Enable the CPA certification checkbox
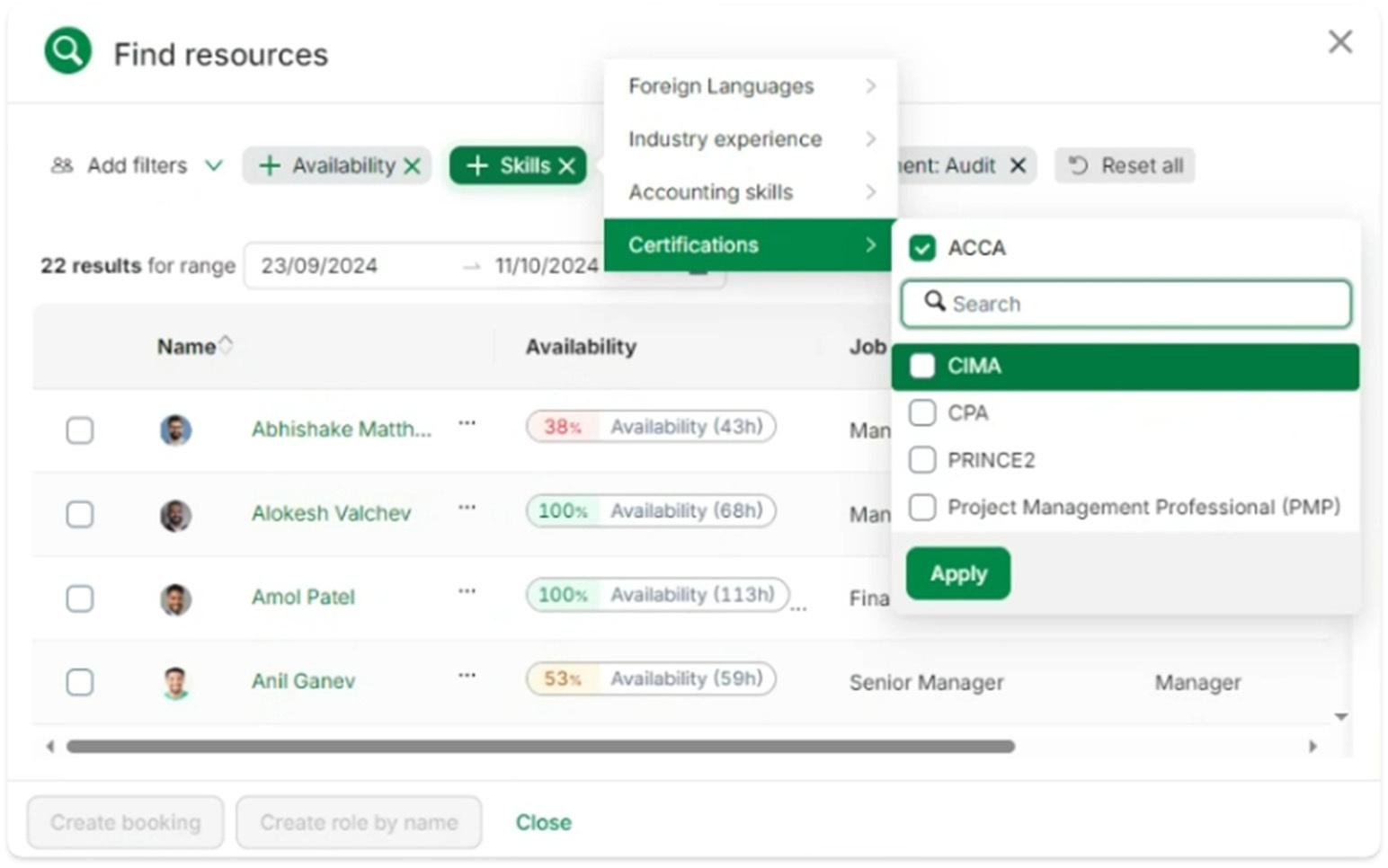Viewport: 1388px width, 868px height. click(921, 412)
